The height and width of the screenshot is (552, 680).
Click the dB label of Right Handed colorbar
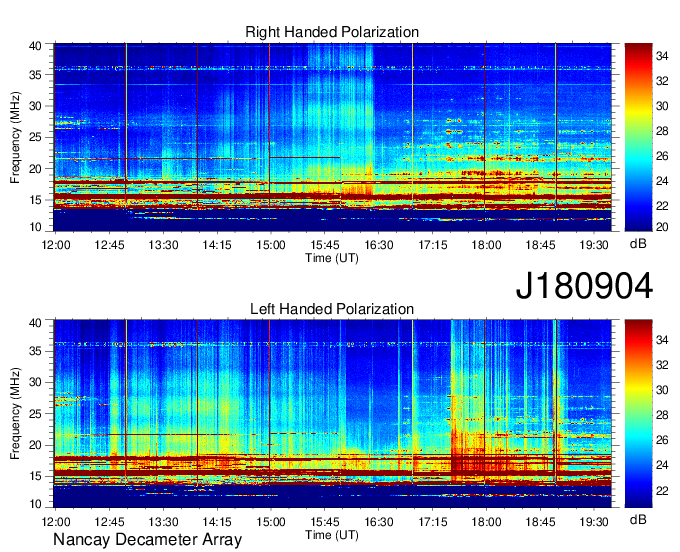click(x=638, y=244)
